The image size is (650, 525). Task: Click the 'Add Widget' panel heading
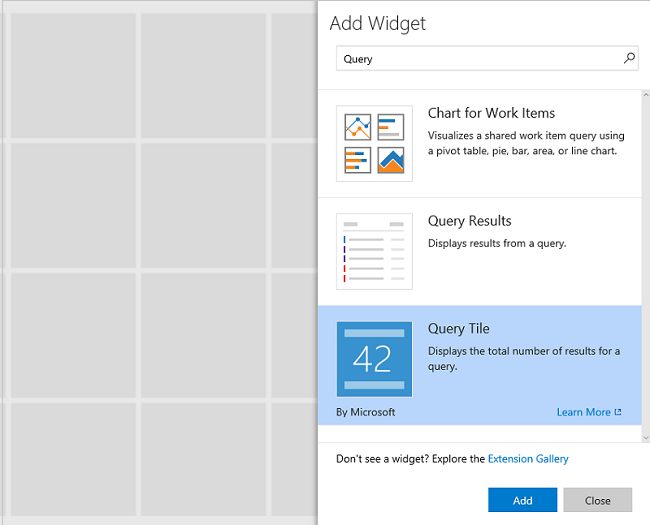click(378, 23)
